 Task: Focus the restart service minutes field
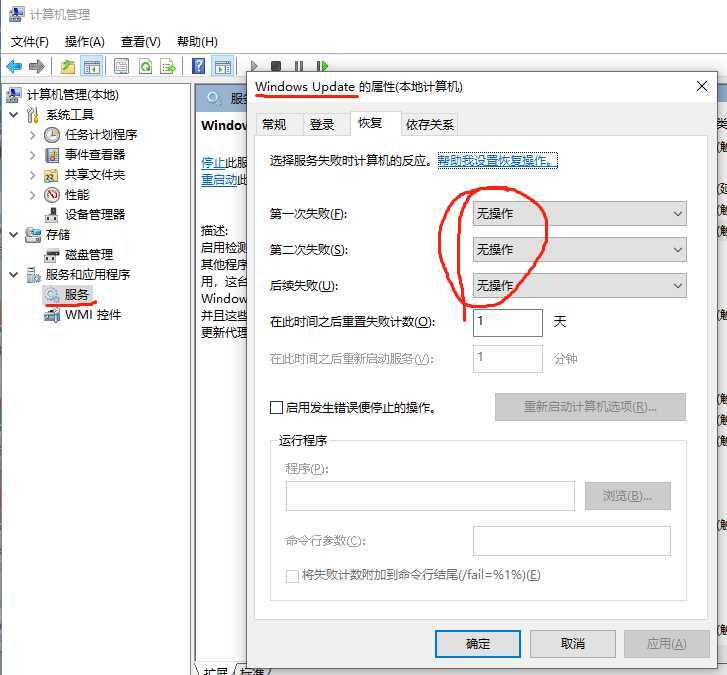coord(508,359)
